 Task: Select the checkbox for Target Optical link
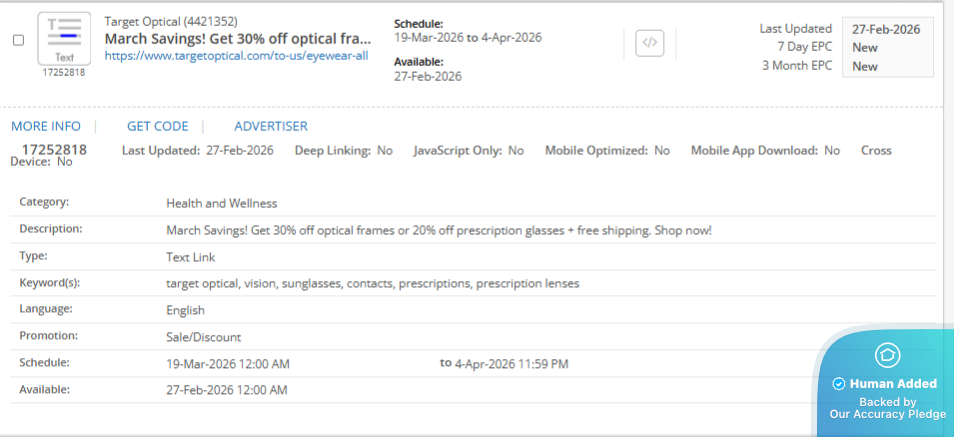pyautogui.click(x=18, y=40)
